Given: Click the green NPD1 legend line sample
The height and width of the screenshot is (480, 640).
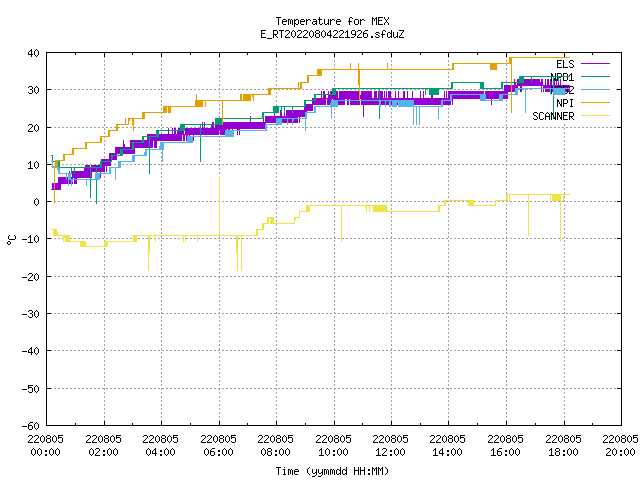Looking at the screenshot, I should click(x=595, y=76).
